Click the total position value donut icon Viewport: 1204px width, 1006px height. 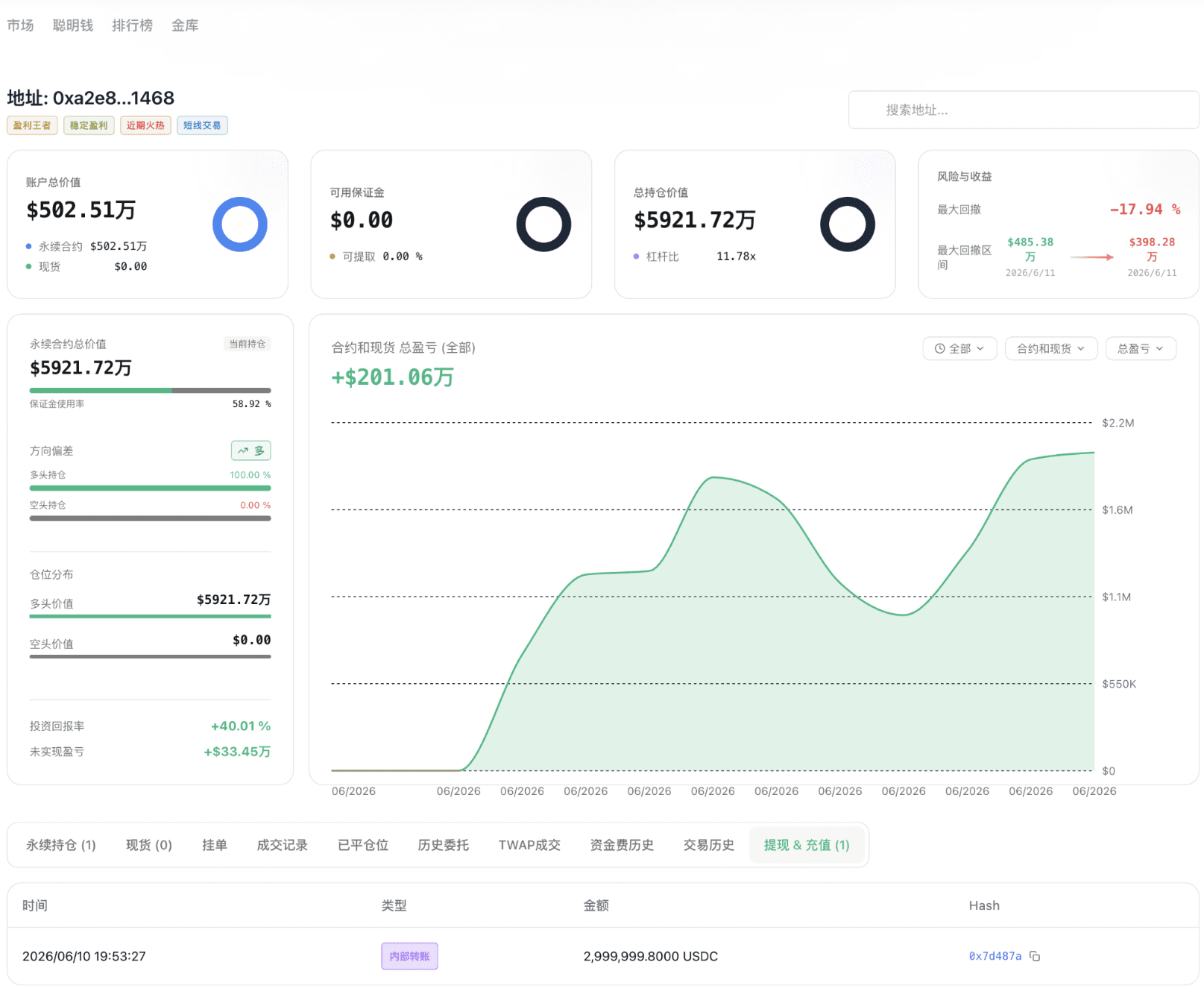pos(848,224)
